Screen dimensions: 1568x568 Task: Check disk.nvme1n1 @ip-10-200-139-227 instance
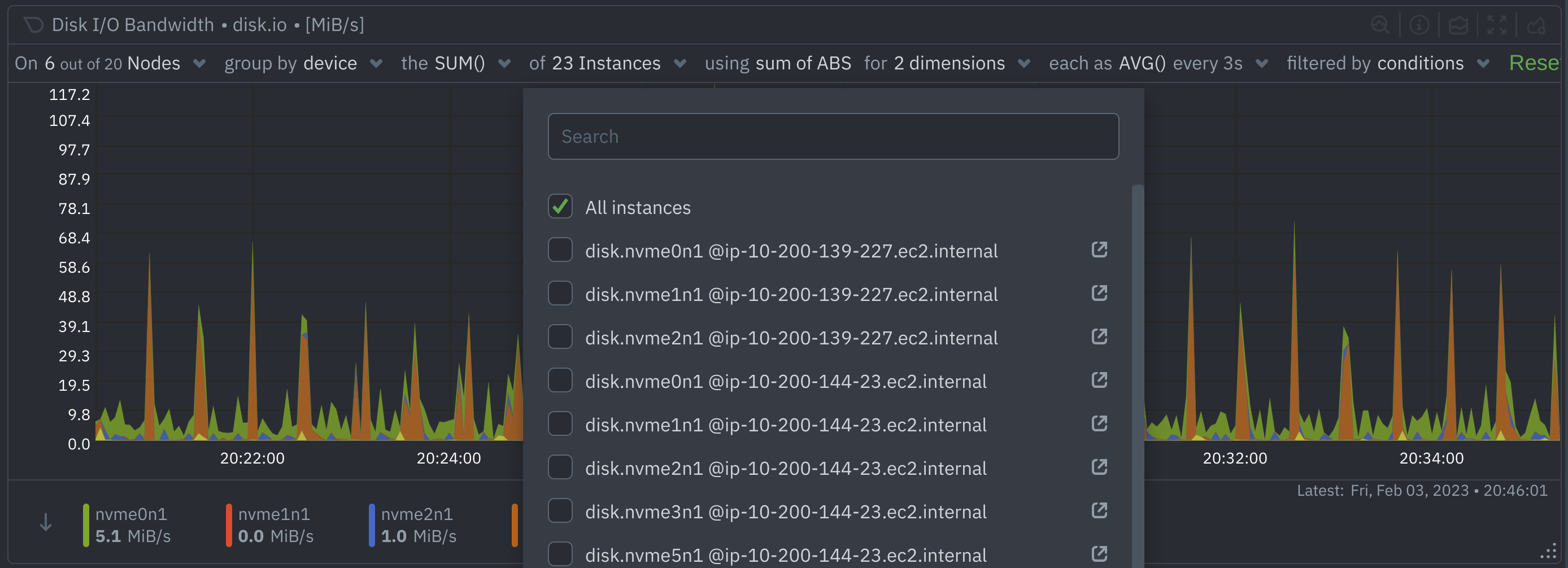560,294
